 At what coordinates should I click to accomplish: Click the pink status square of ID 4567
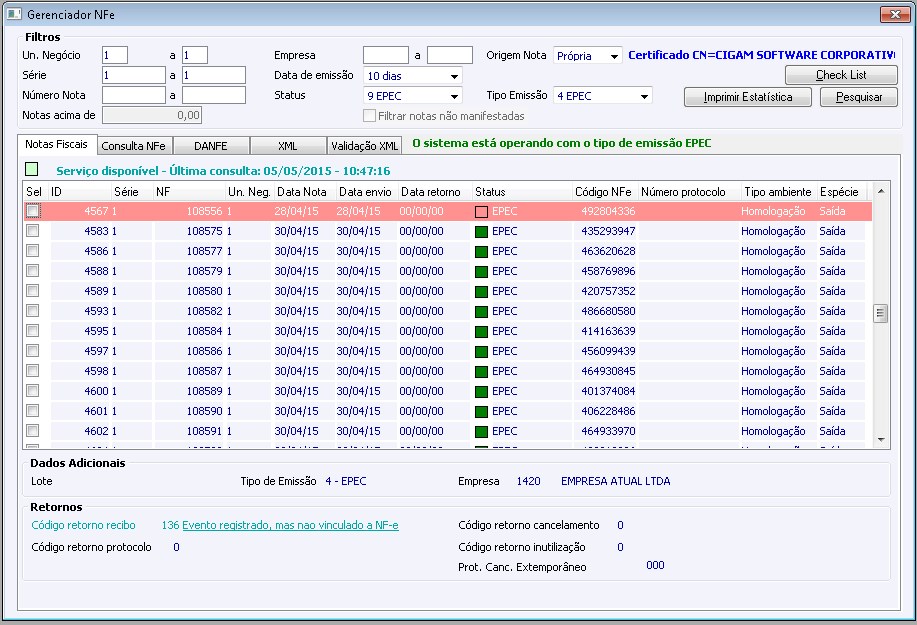482,211
